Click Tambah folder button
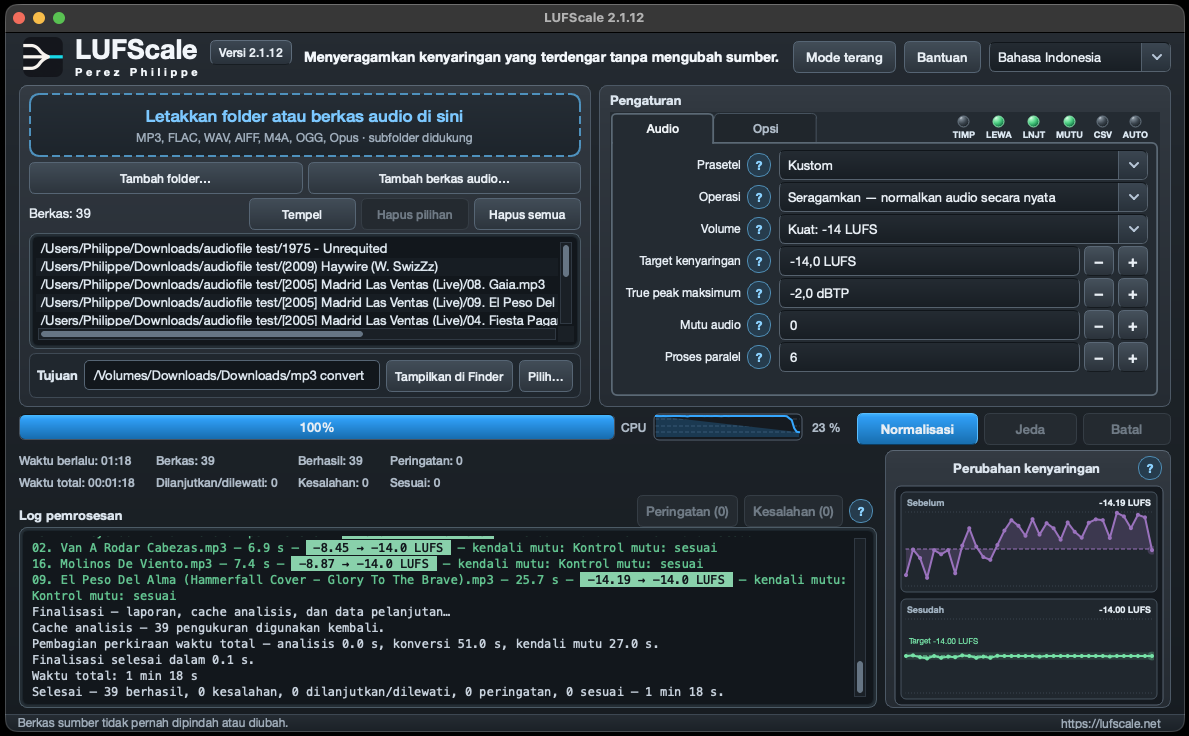The width and height of the screenshot is (1189, 736). click(x=165, y=178)
